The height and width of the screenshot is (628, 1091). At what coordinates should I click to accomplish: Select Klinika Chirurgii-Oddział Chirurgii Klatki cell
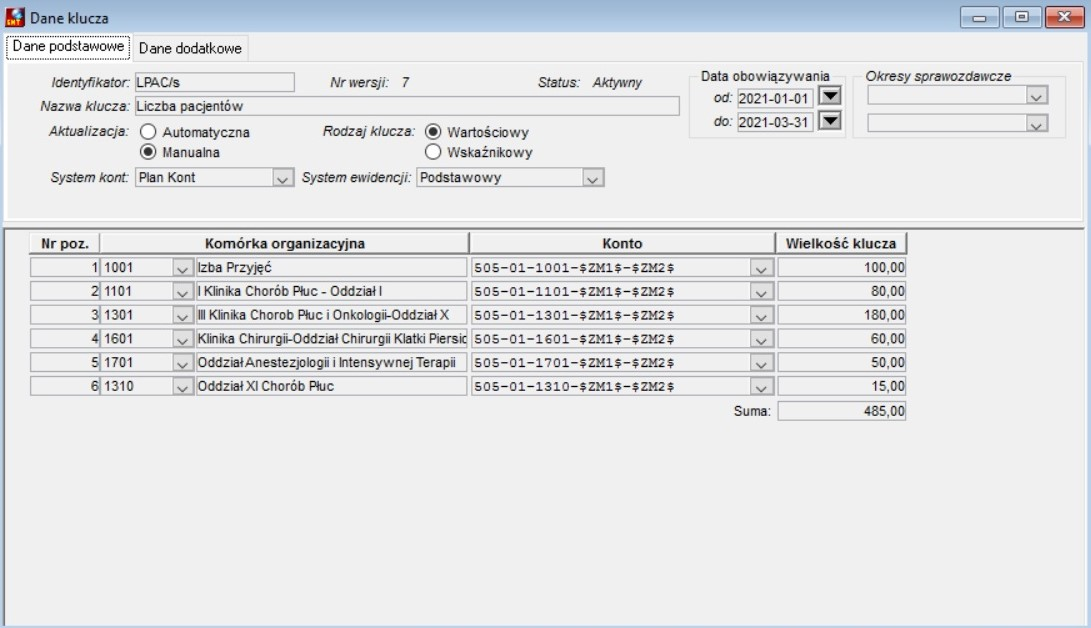[x=331, y=338]
